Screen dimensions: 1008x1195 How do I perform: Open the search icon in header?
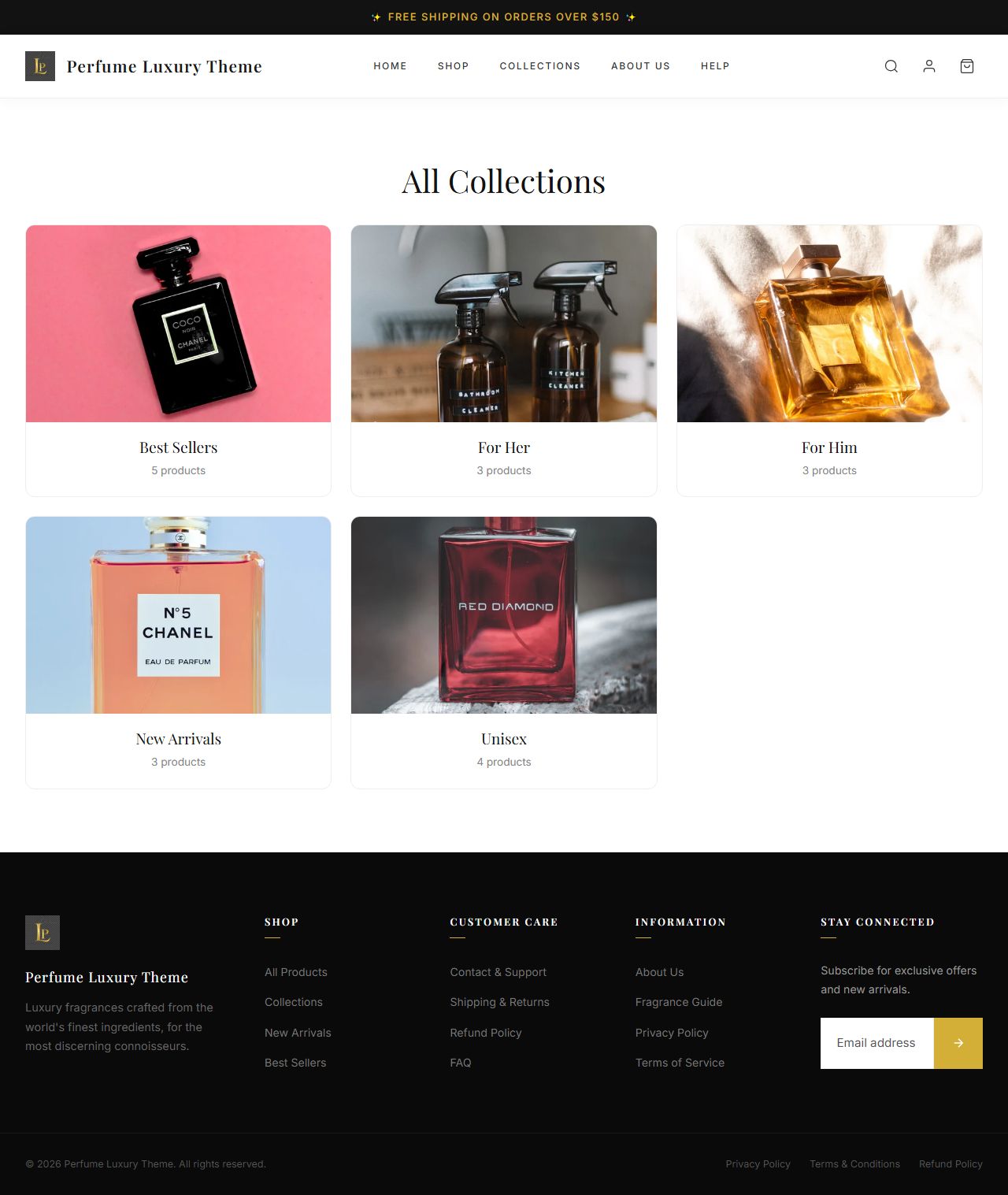point(891,66)
